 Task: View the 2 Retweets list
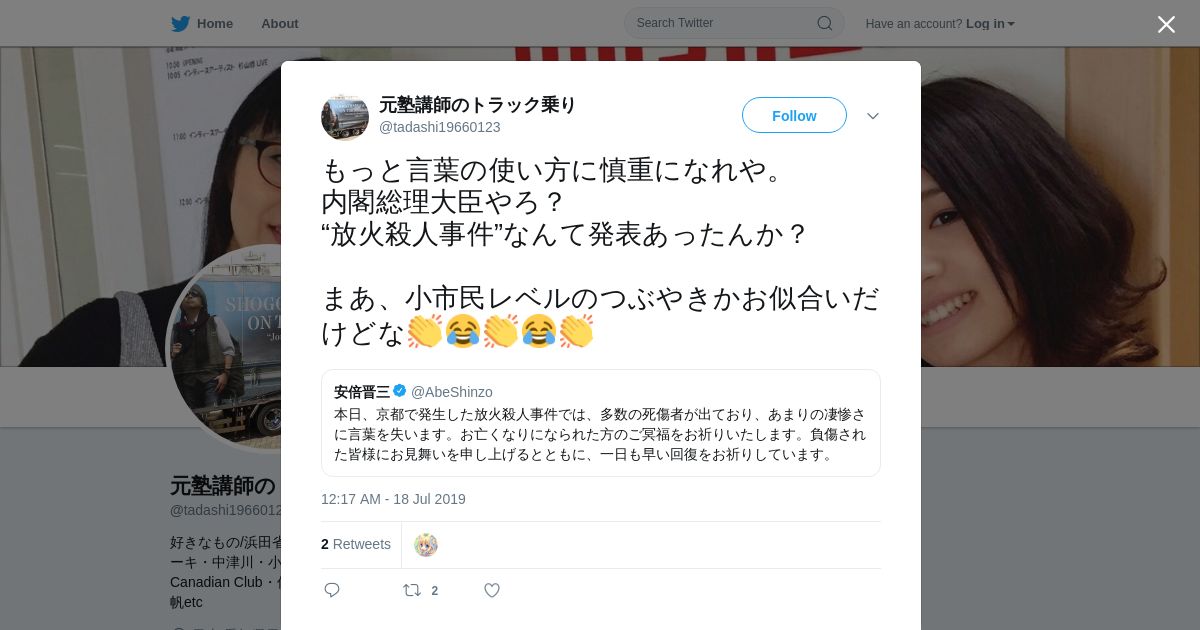[x=356, y=544]
